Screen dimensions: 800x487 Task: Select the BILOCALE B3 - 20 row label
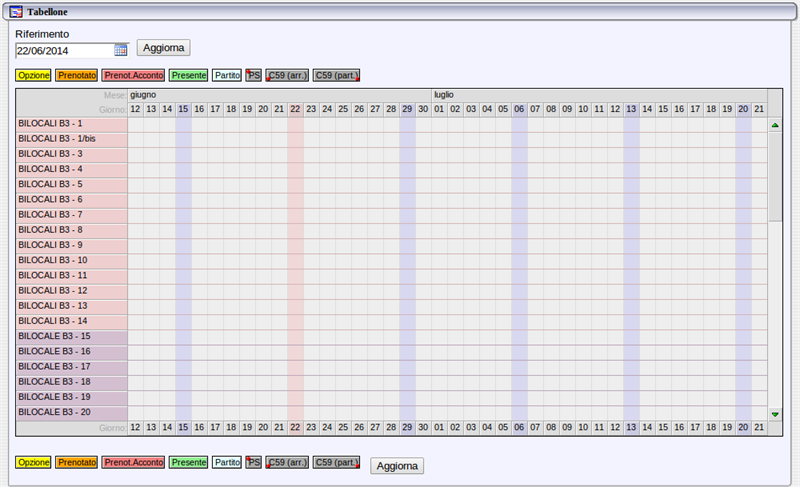[x=71, y=412]
